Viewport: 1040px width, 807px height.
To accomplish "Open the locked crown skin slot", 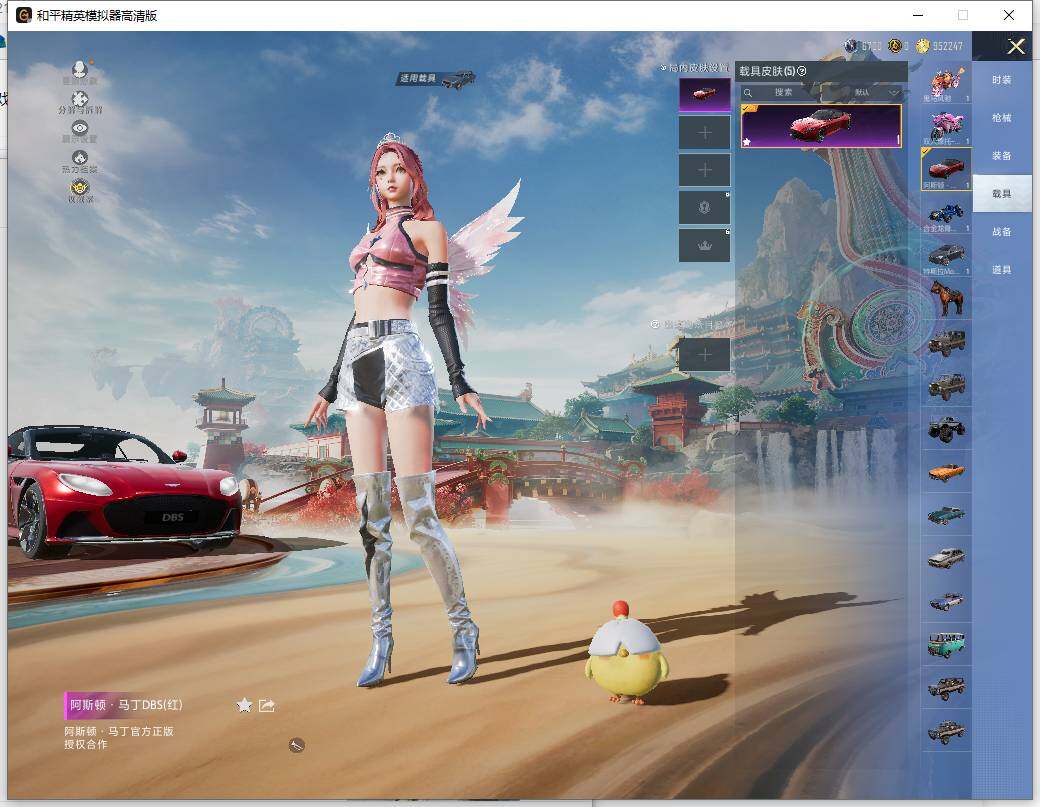I will pos(704,245).
